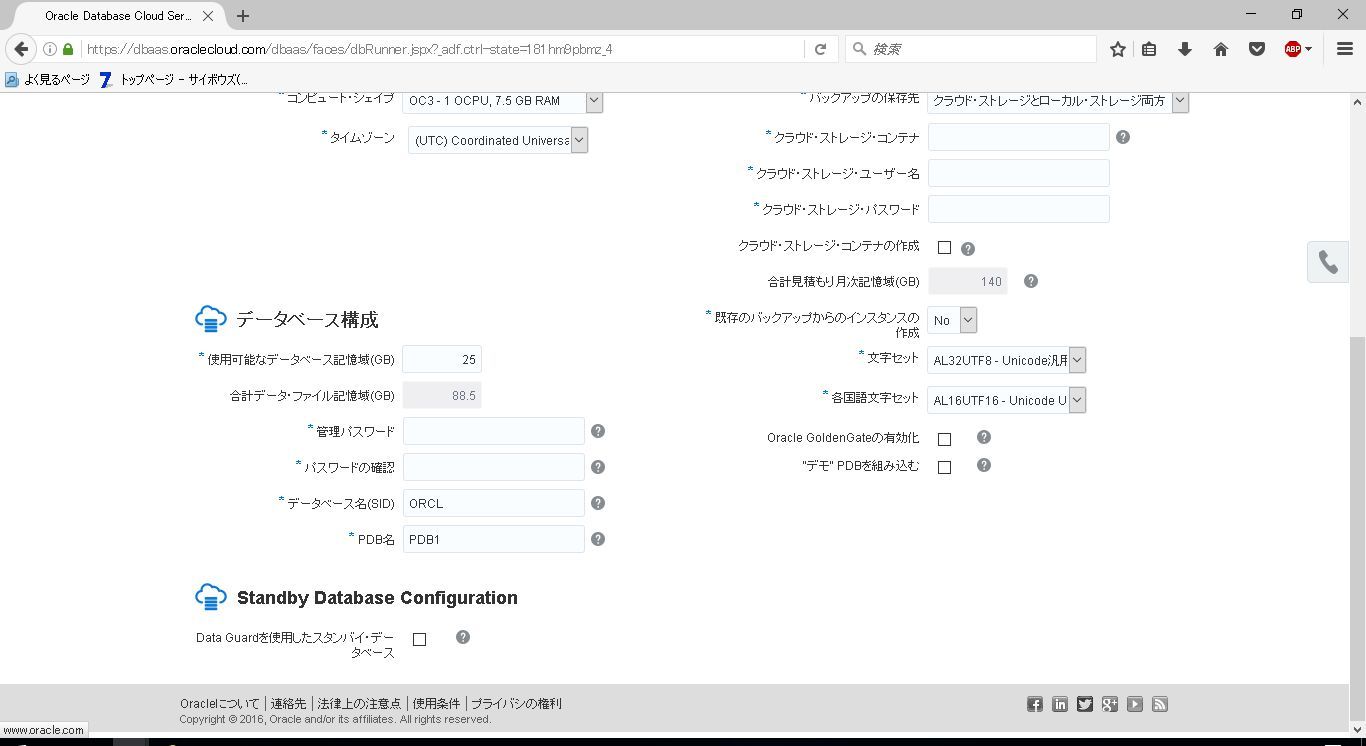Show help for the "Demo" PDB option
This screenshot has width=1366, height=746.
coord(984,465)
